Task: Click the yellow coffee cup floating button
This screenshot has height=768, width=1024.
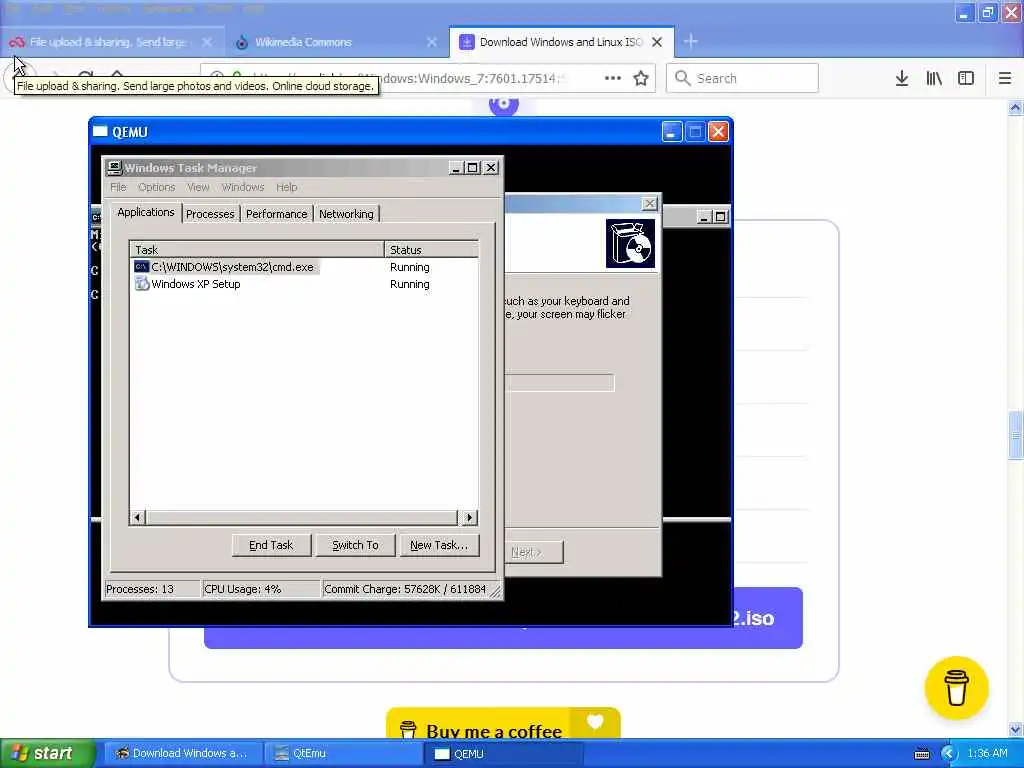Action: [956, 688]
